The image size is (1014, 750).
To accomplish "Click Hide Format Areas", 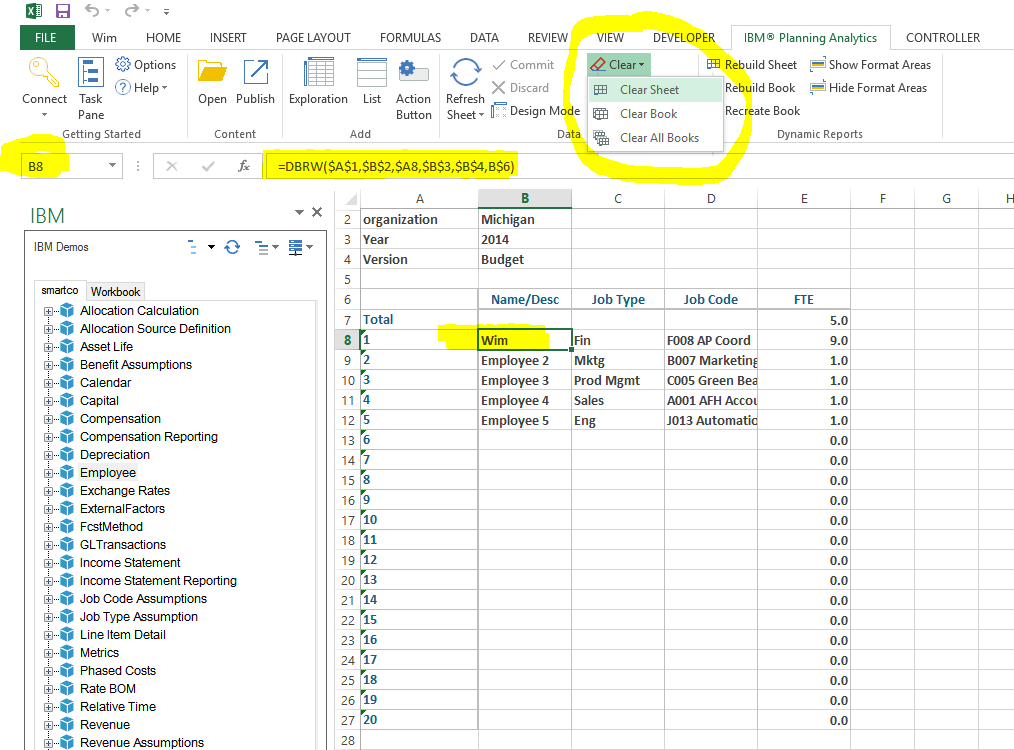I will pos(868,88).
